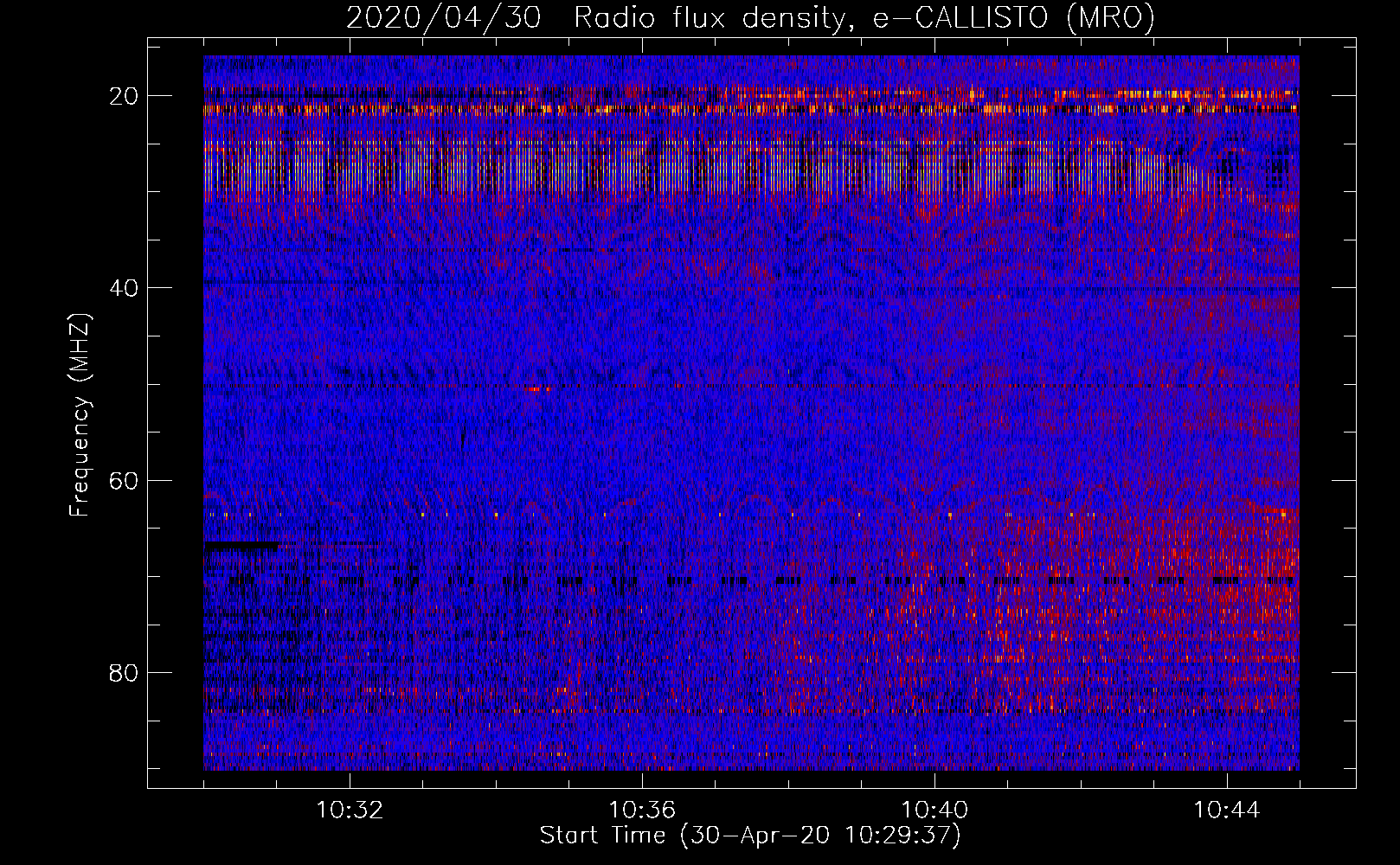Viewport: 1400px width, 865px height.
Task: Click the 10:44 time tick label
Action: click(1227, 811)
